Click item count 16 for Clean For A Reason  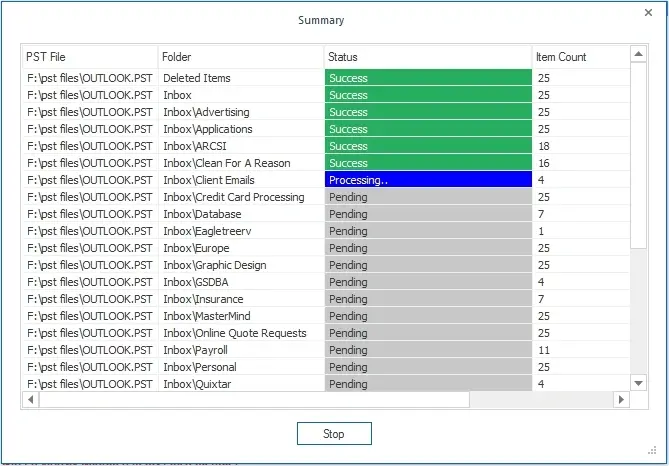point(581,163)
